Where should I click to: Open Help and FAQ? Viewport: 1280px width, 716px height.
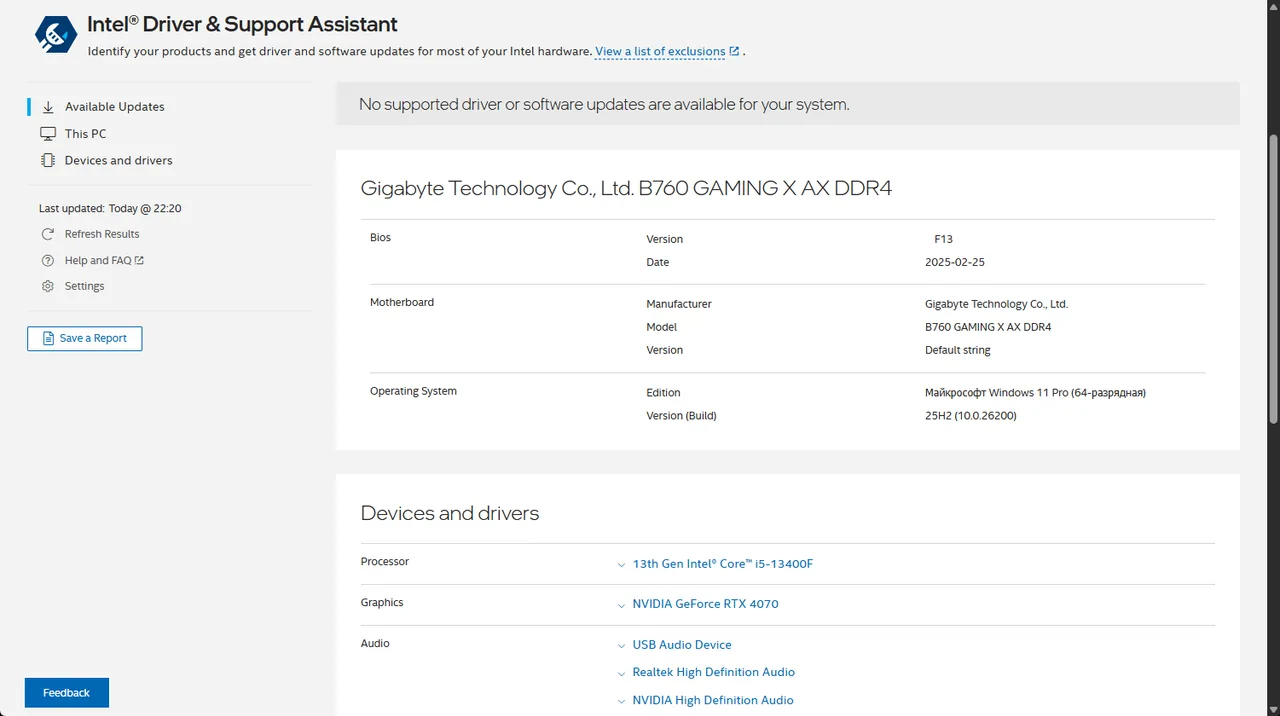point(98,260)
